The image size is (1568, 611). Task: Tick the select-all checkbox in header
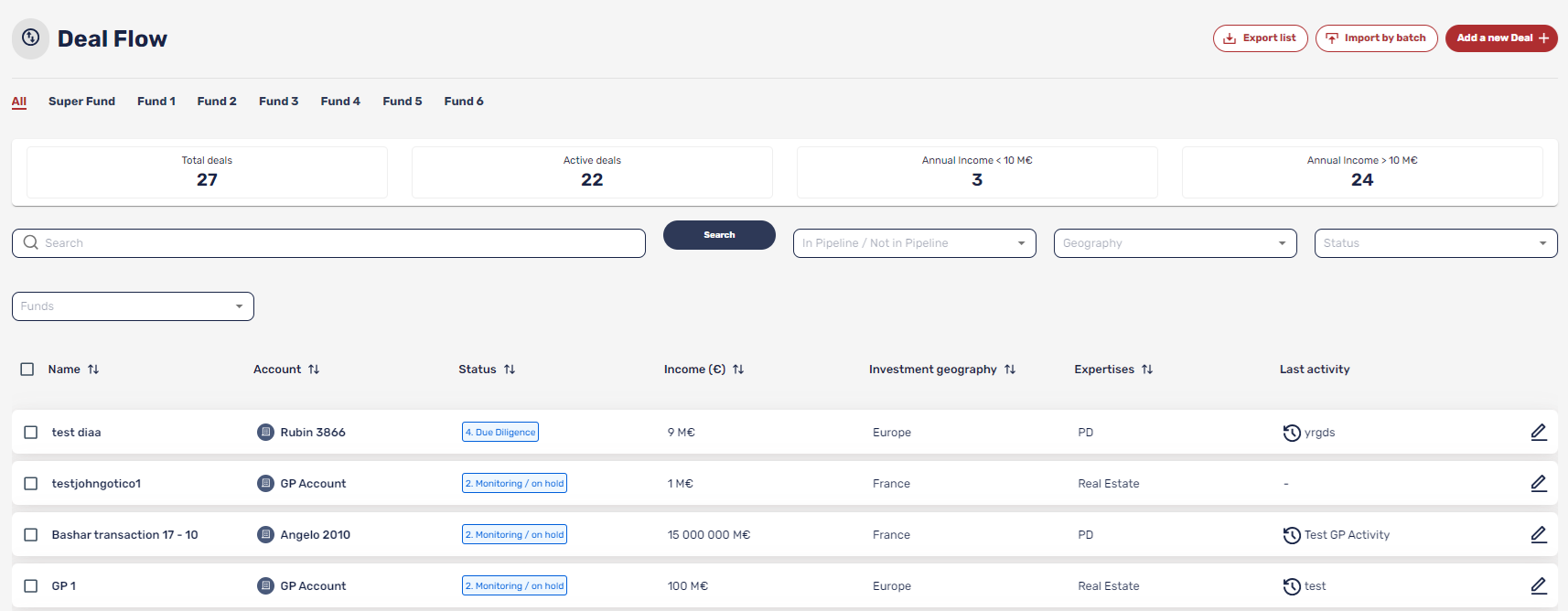[27, 370]
